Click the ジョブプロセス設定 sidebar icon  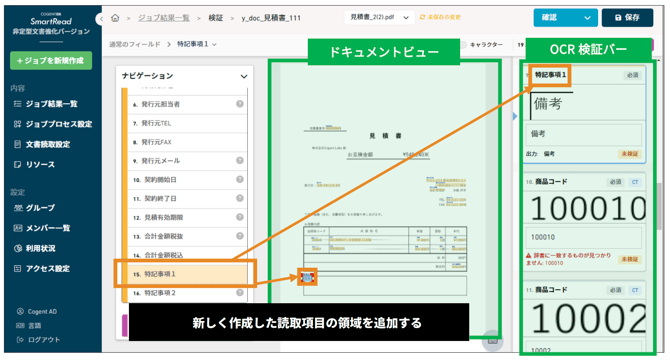(18, 124)
